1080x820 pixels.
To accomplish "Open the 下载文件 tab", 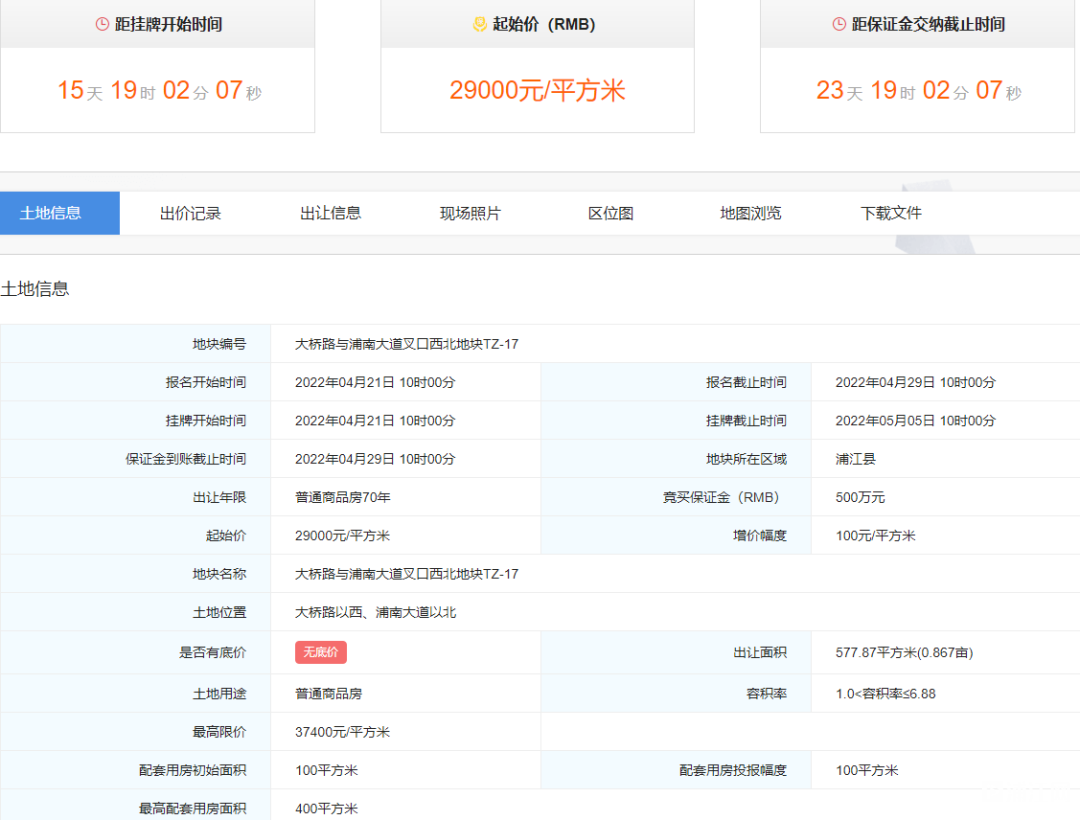I will pyautogui.click(x=891, y=213).
